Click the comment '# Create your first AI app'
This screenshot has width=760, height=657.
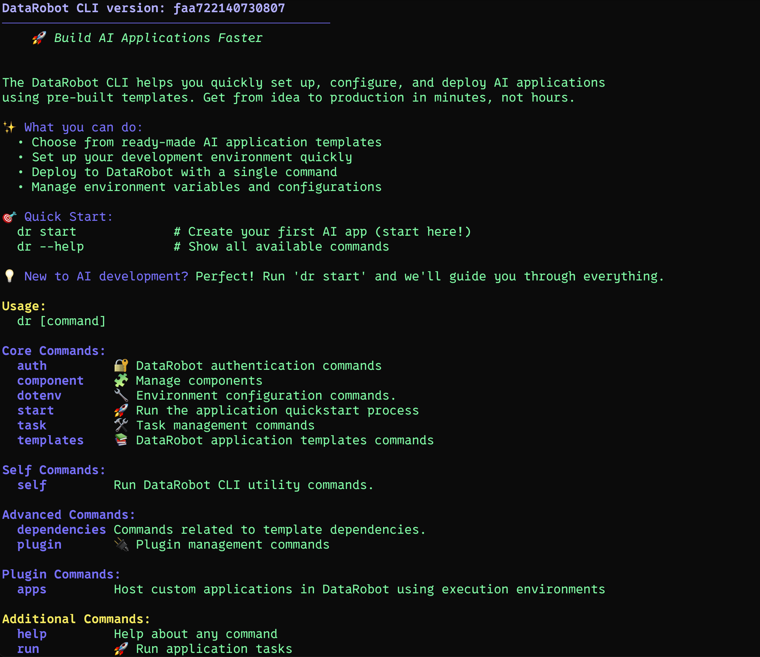(x=322, y=232)
